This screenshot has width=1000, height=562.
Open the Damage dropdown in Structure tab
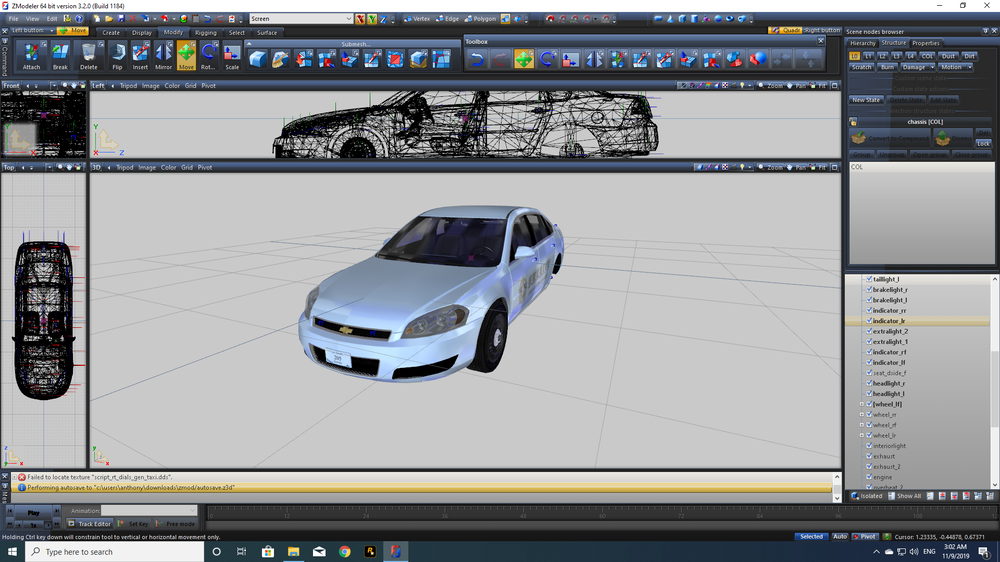(917, 67)
